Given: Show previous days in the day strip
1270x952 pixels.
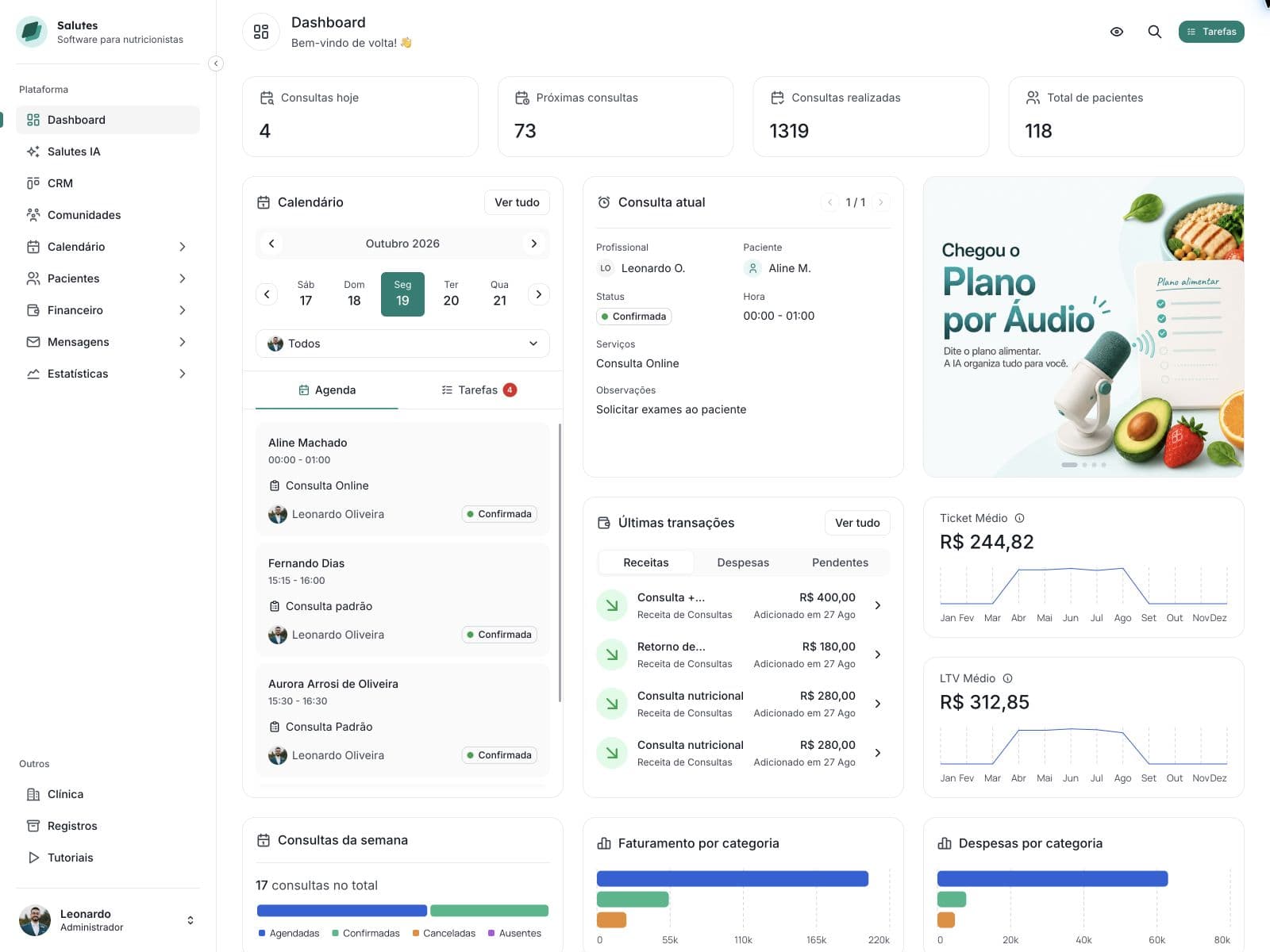Looking at the screenshot, I should pyautogui.click(x=267, y=294).
